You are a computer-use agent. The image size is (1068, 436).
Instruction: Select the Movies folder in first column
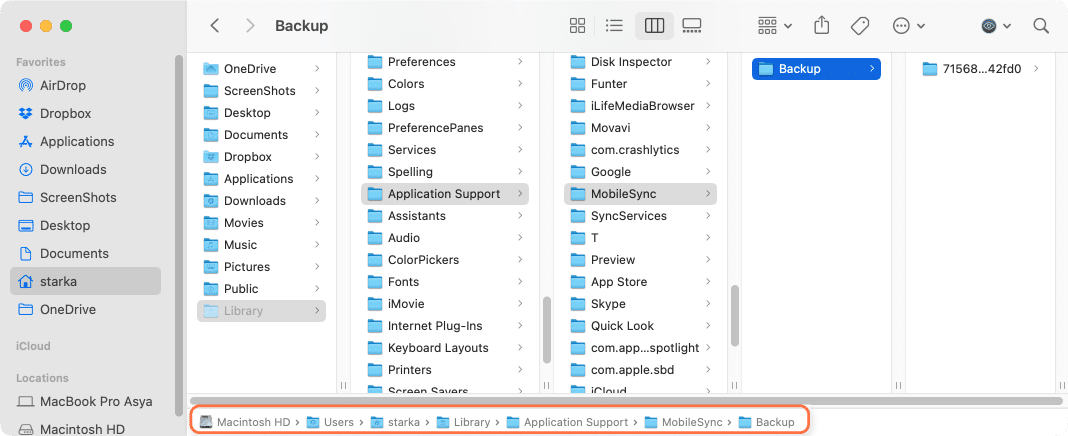click(262, 223)
